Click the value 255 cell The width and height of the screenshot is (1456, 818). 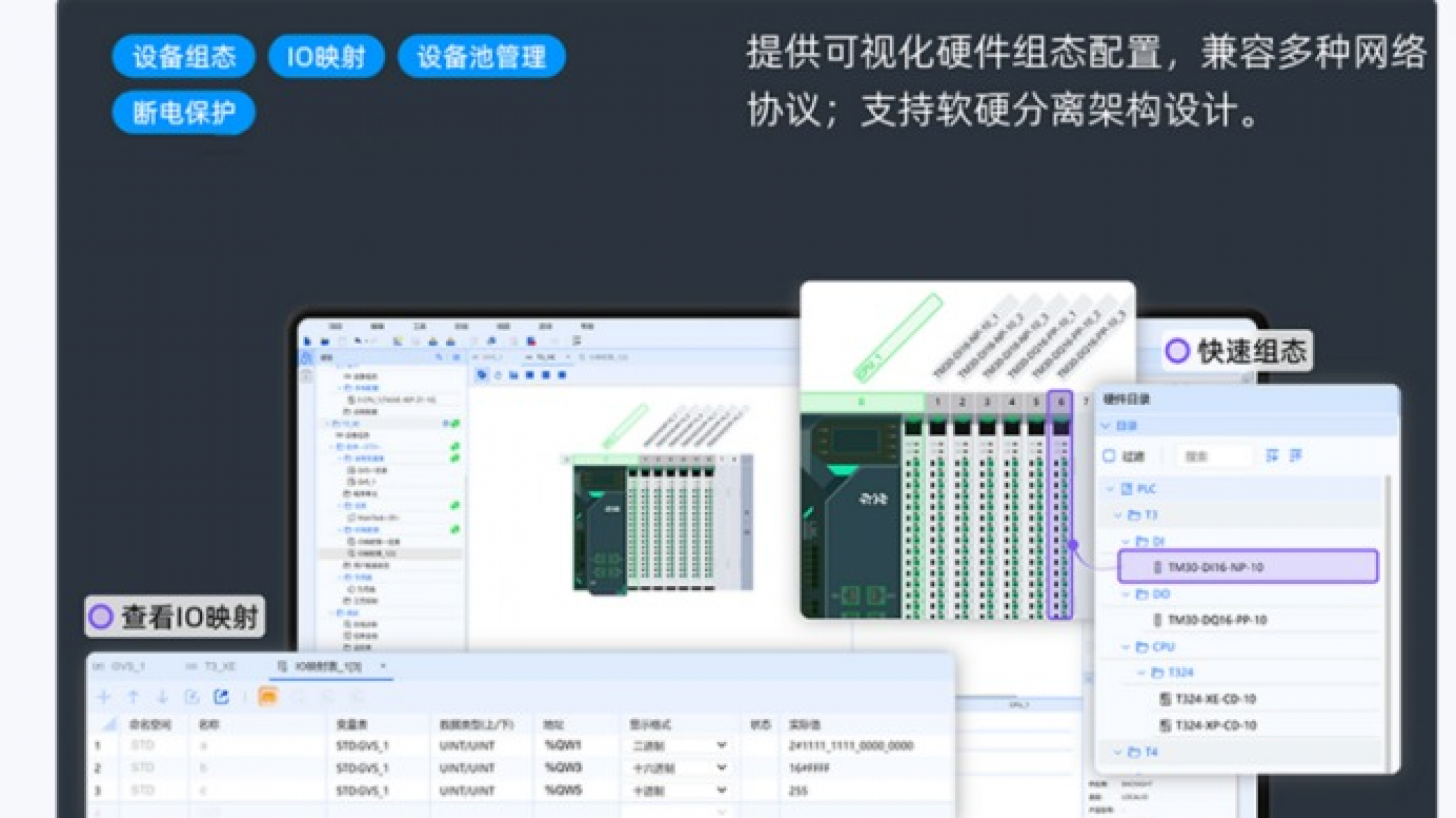(x=798, y=791)
